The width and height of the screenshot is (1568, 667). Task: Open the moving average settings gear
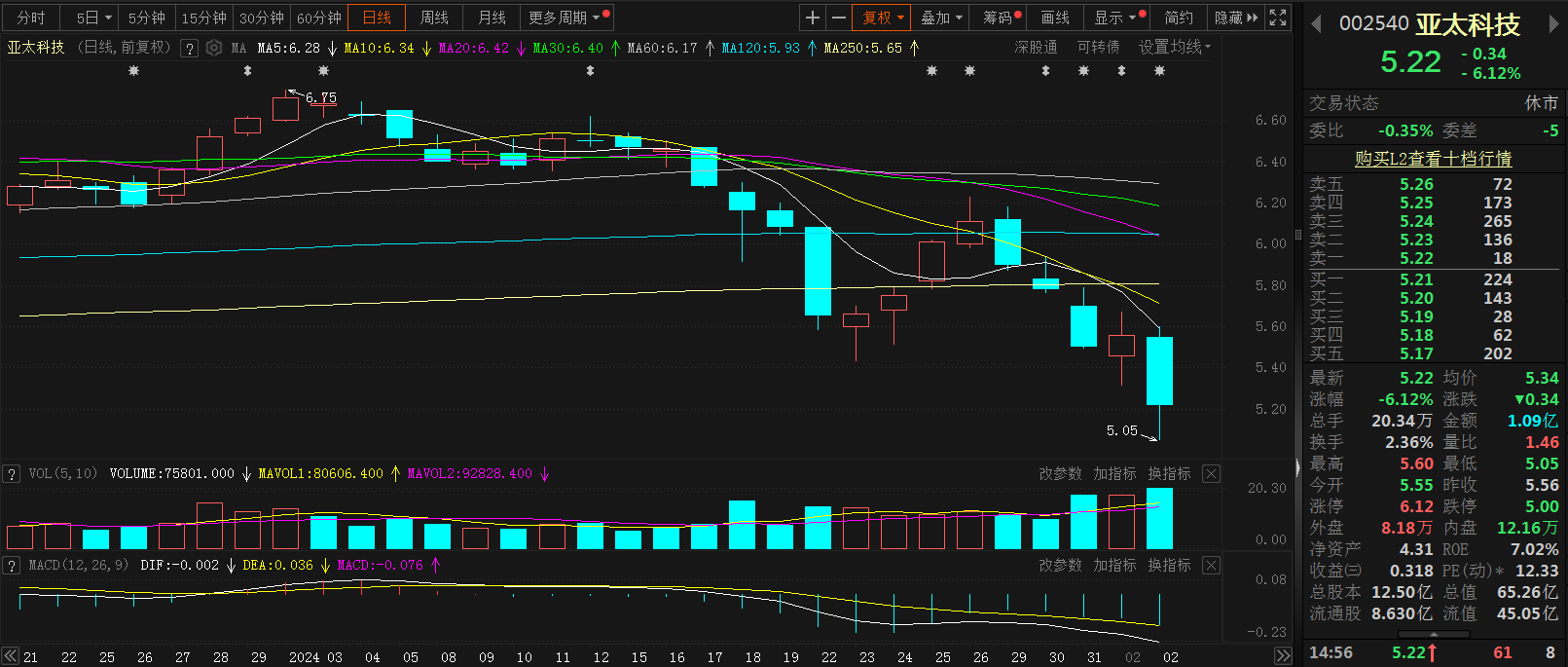[x=214, y=48]
